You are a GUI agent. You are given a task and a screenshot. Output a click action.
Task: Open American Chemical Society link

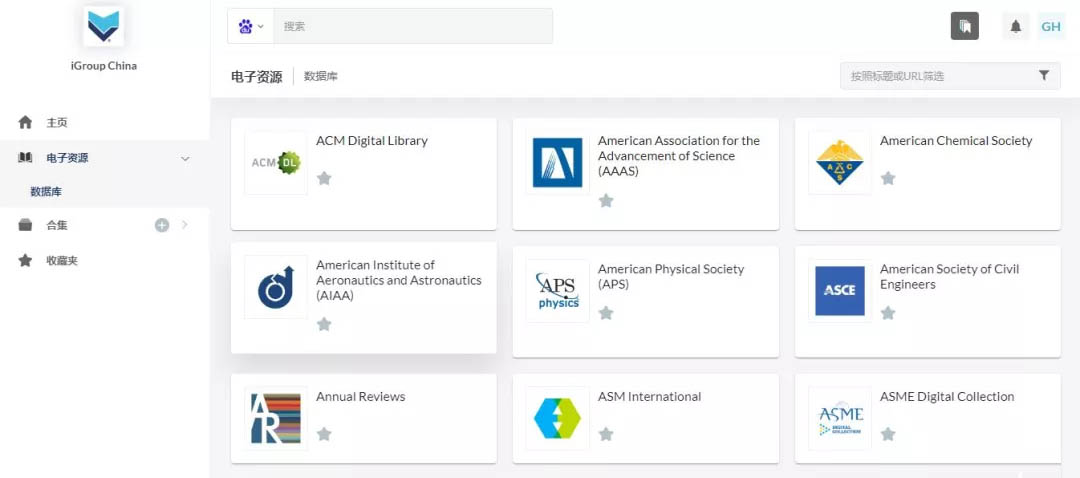click(x=956, y=141)
